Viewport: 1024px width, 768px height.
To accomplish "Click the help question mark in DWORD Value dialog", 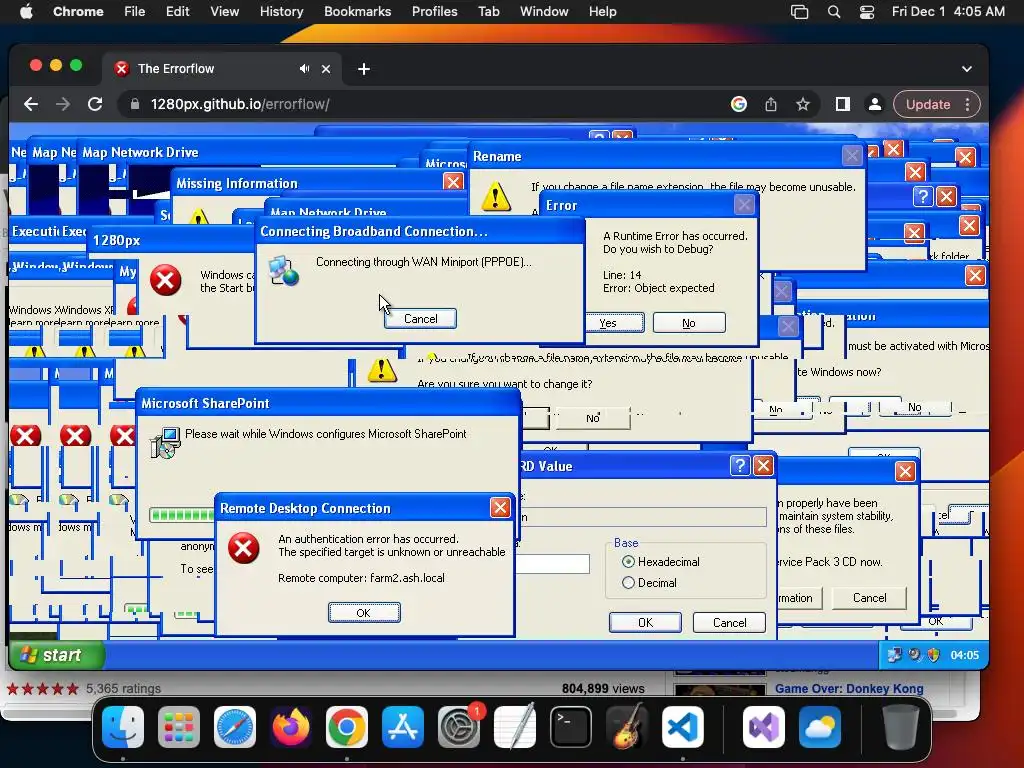I will click(739, 466).
